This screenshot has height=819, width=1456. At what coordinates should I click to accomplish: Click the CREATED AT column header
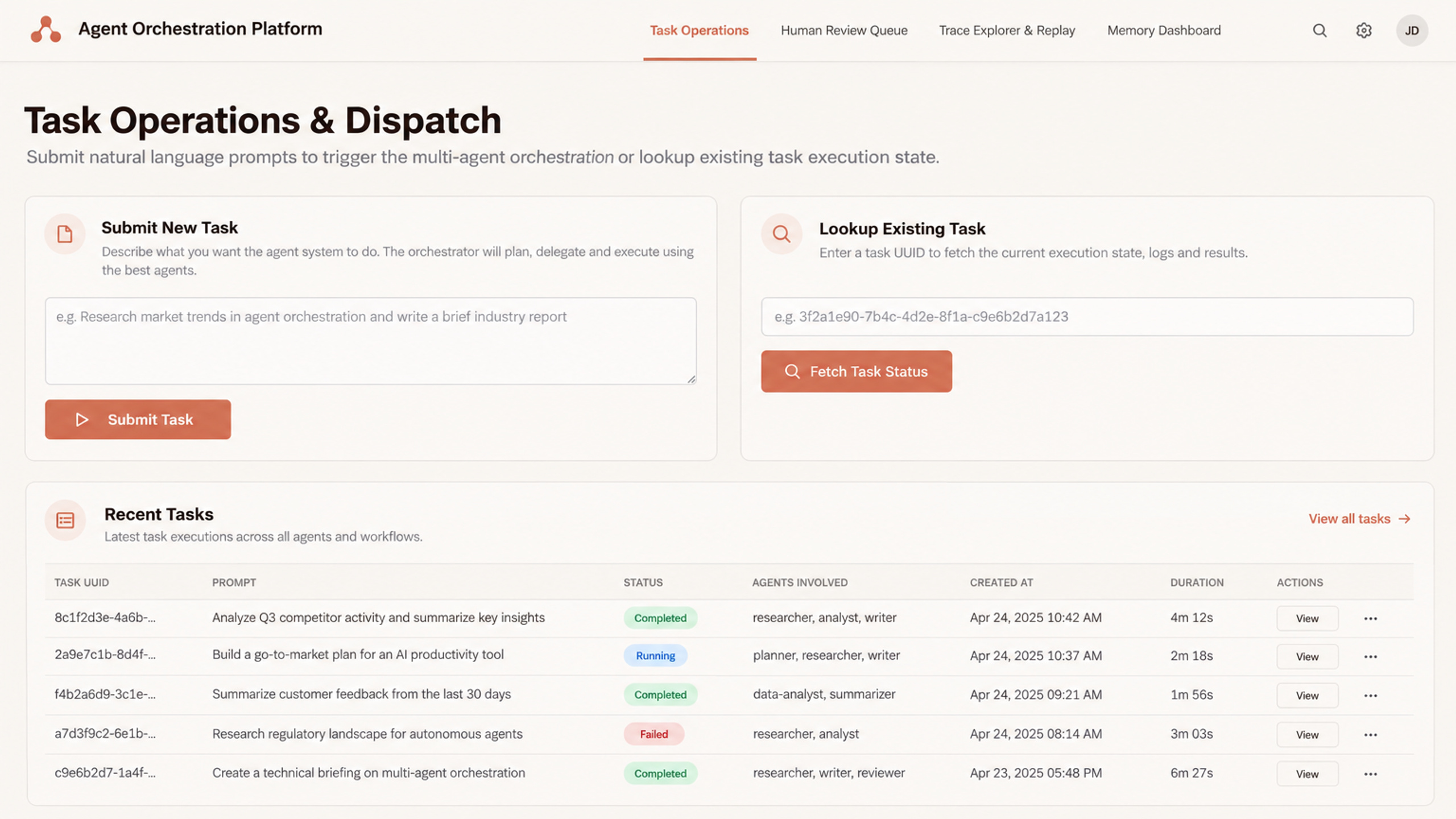pyautogui.click(x=1001, y=582)
